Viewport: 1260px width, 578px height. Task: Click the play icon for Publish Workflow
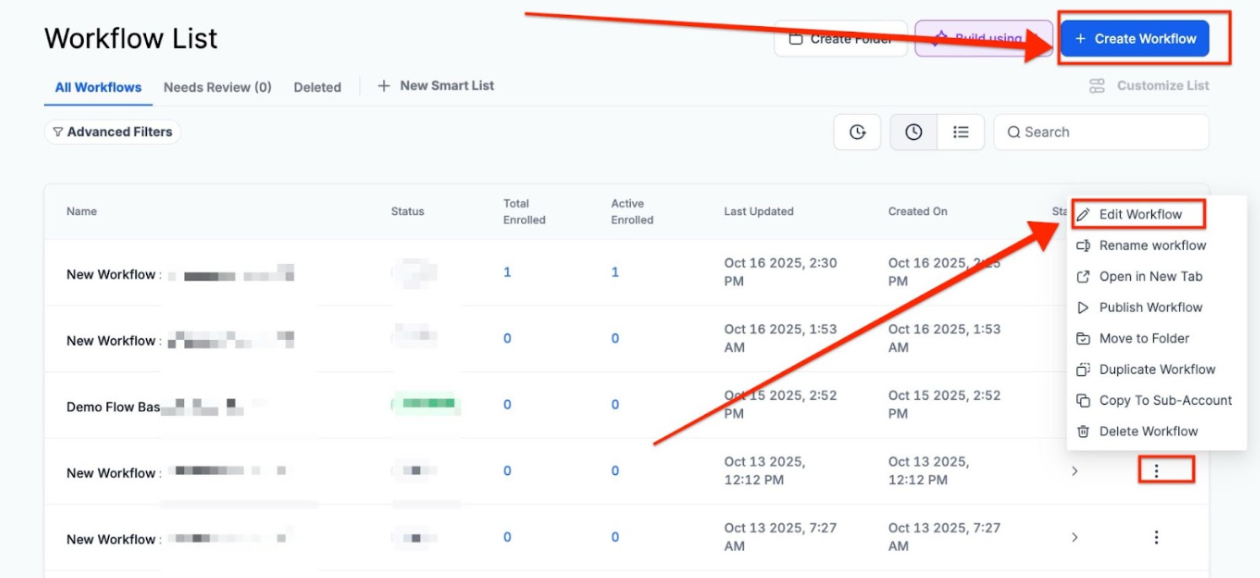click(x=1083, y=307)
